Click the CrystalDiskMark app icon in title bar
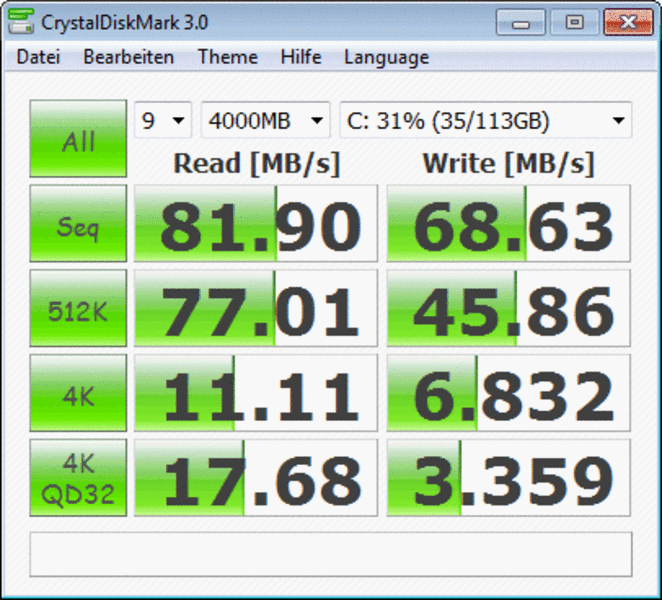The image size is (662, 600). 21,22
